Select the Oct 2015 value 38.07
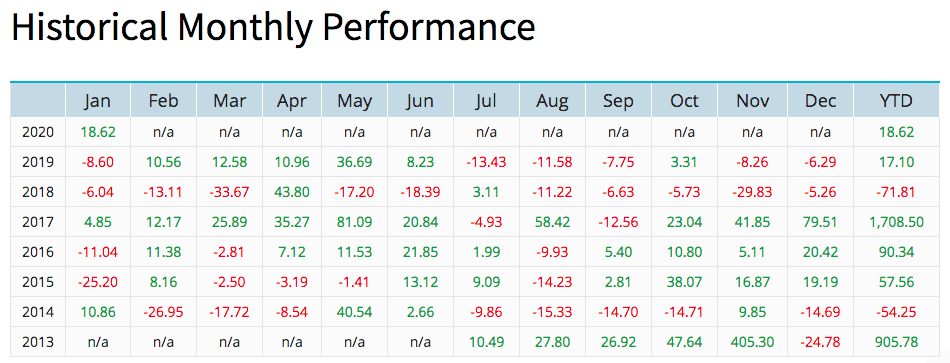The image size is (950, 363). (x=684, y=282)
